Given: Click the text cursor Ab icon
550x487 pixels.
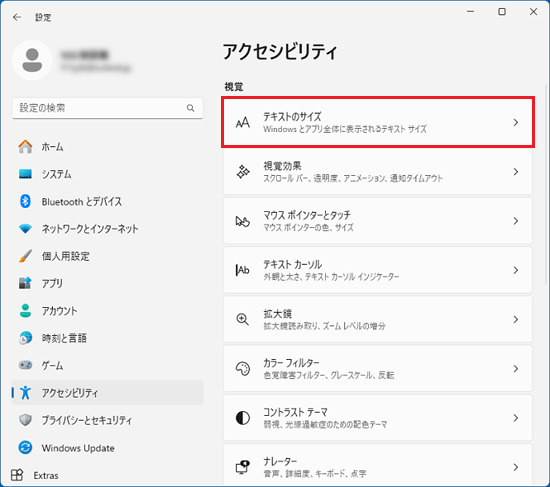Looking at the screenshot, I should tap(243, 270).
